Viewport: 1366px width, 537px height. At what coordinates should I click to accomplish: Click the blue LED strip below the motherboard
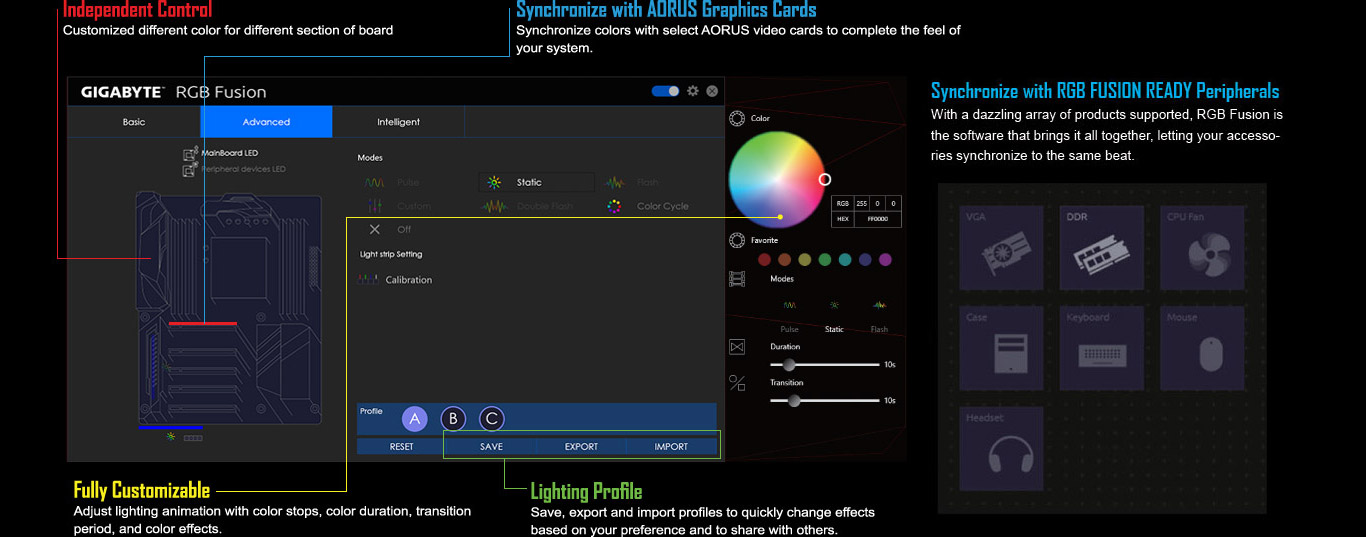[x=171, y=427]
